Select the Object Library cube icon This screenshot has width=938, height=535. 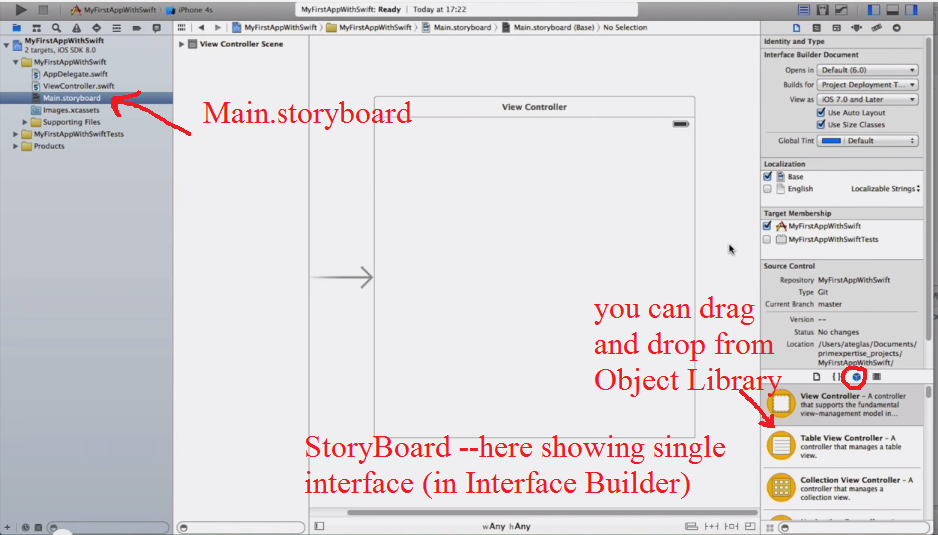coord(855,377)
